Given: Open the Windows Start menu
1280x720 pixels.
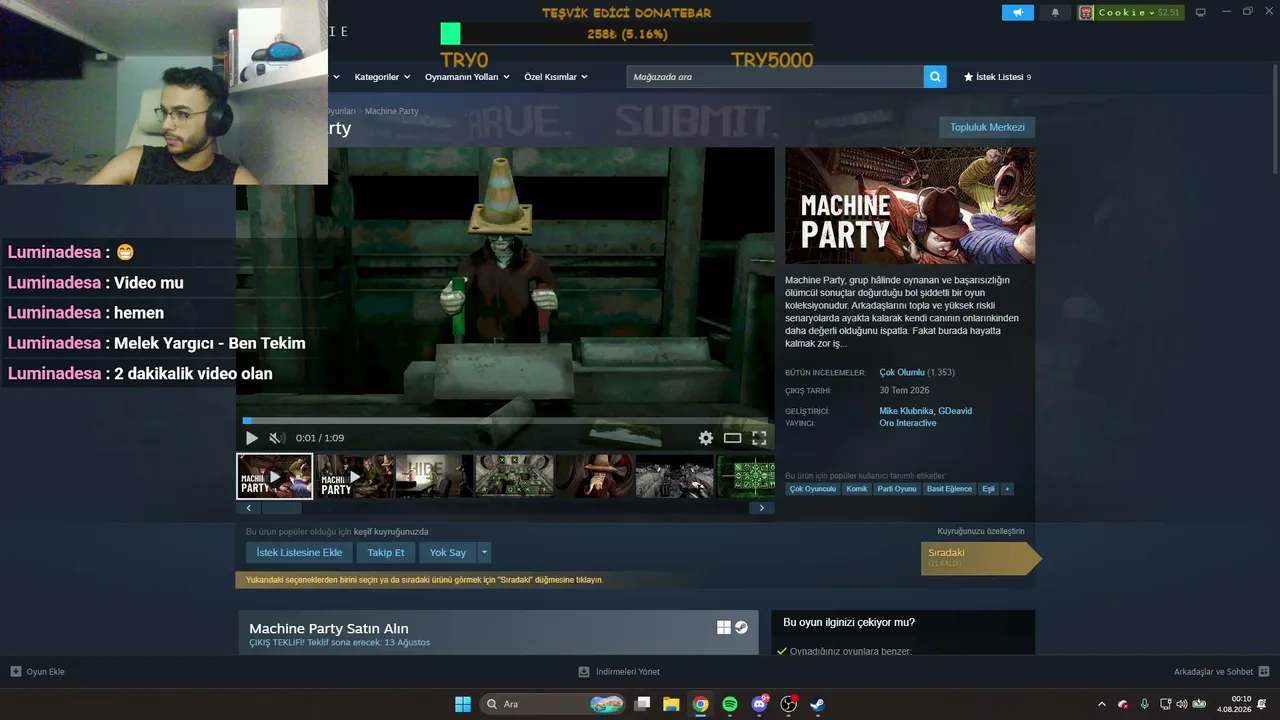Looking at the screenshot, I should [463, 704].
